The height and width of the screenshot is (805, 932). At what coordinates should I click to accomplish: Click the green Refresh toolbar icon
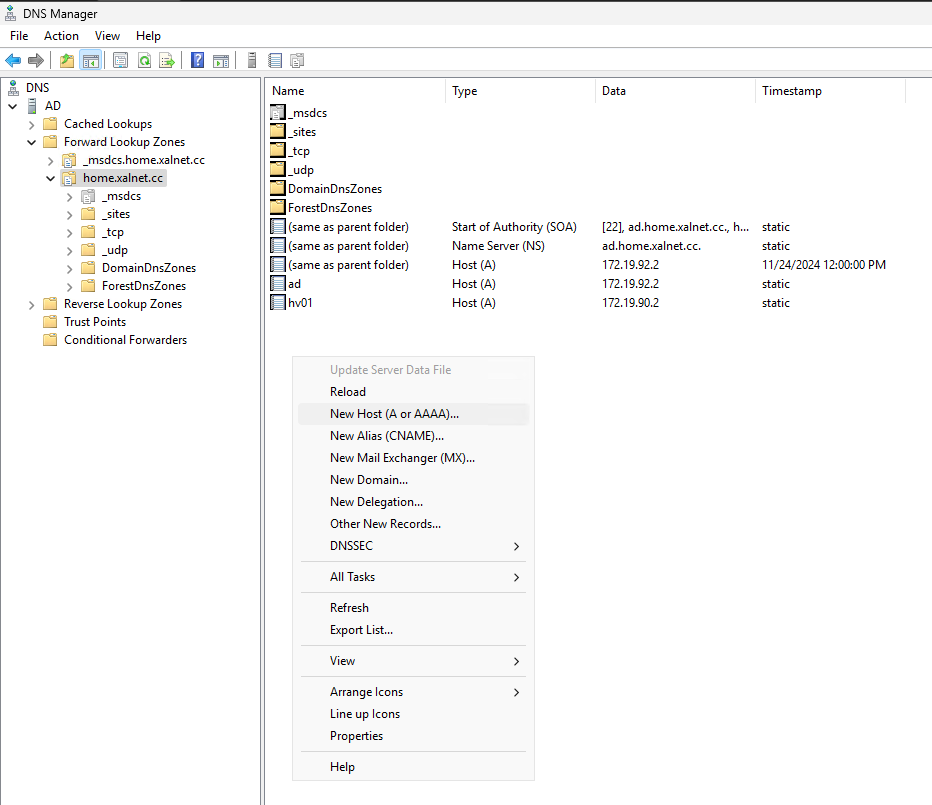tap(144, 61)
